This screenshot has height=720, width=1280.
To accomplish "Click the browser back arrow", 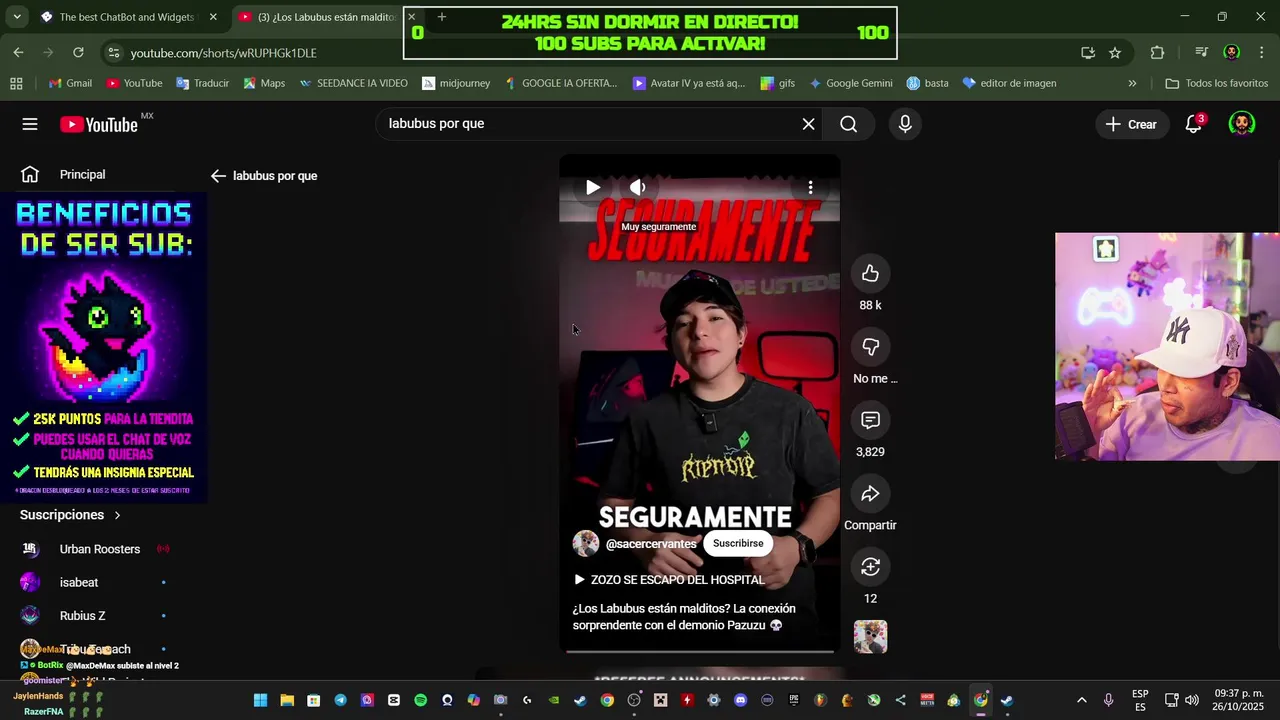I will point(18,52).
